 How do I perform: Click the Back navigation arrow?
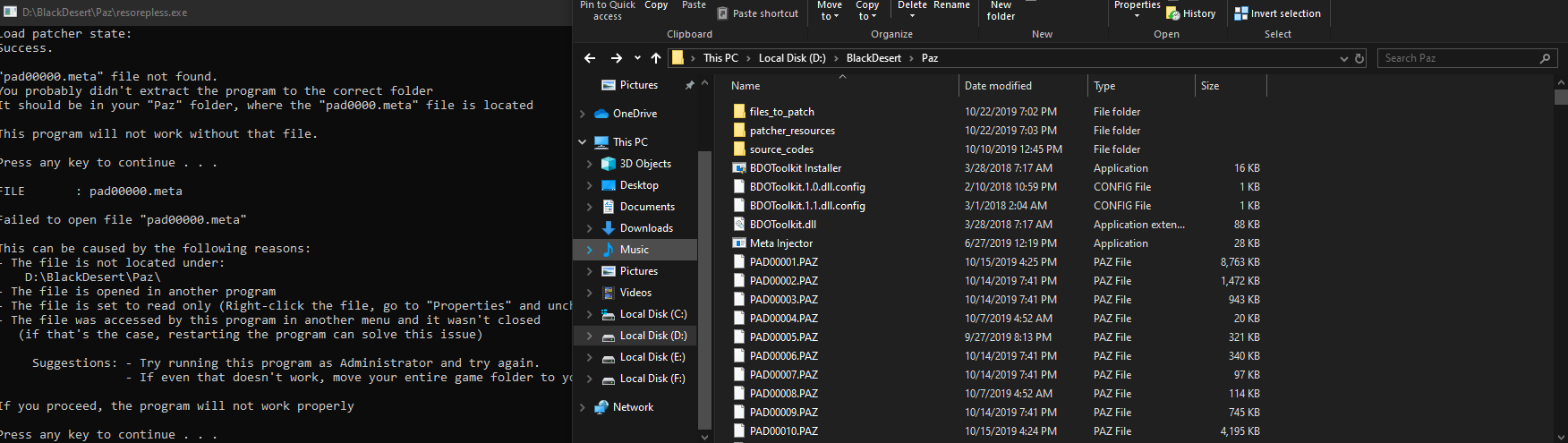point(590,58)
